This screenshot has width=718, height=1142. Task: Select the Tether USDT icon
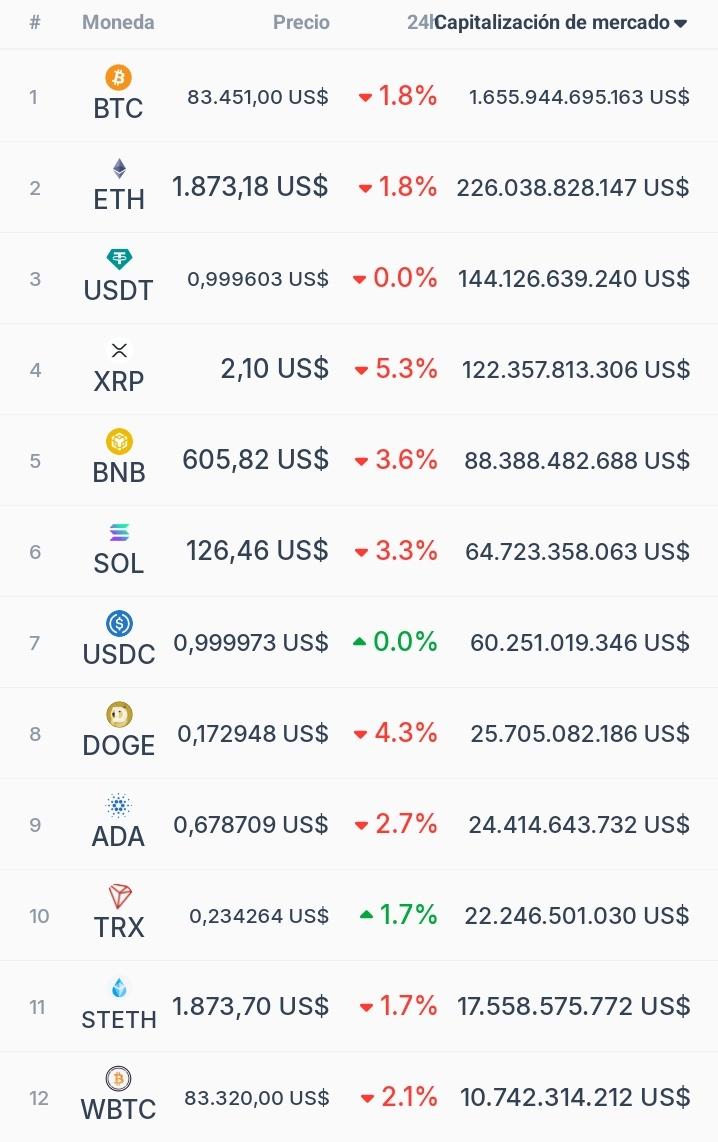(x=119, y=259)
